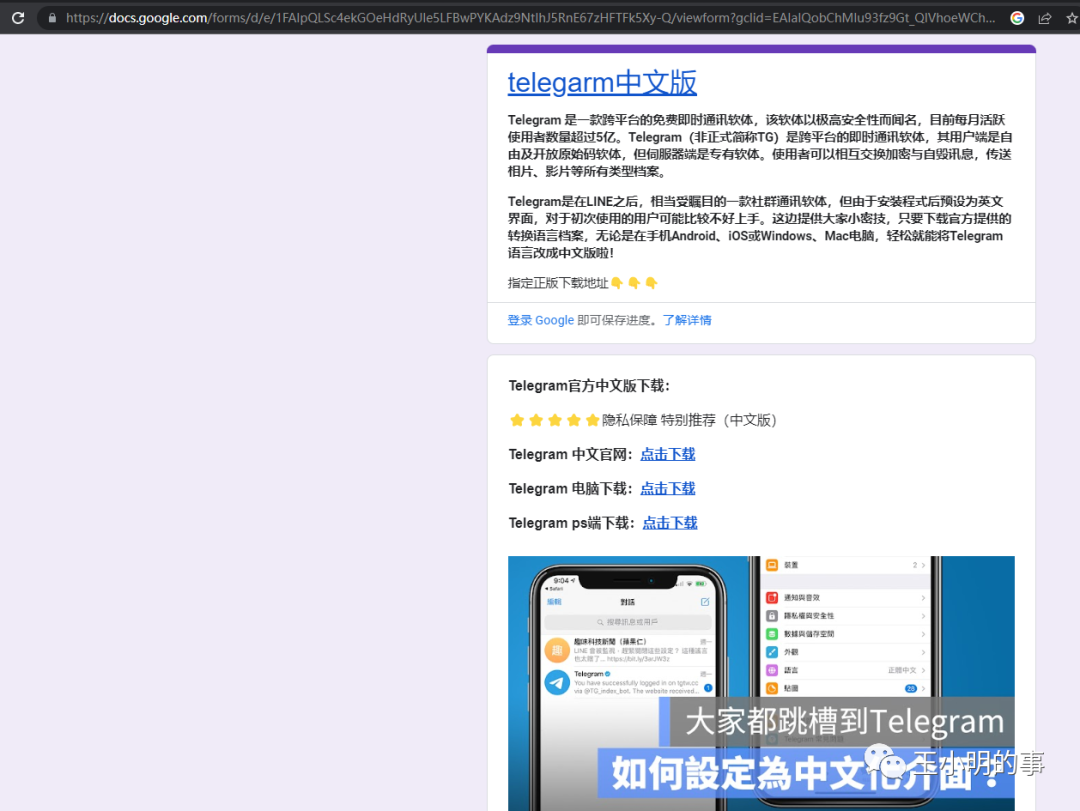
Task: Click the browser reload icon
Action: (x=18, y=18)
